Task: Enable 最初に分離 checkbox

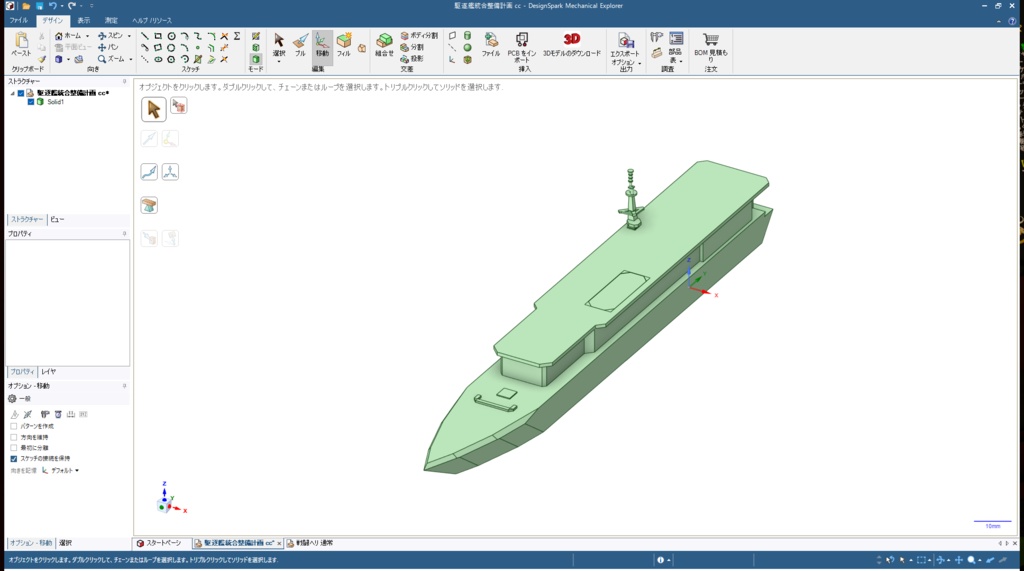Action: coord(14,448)
